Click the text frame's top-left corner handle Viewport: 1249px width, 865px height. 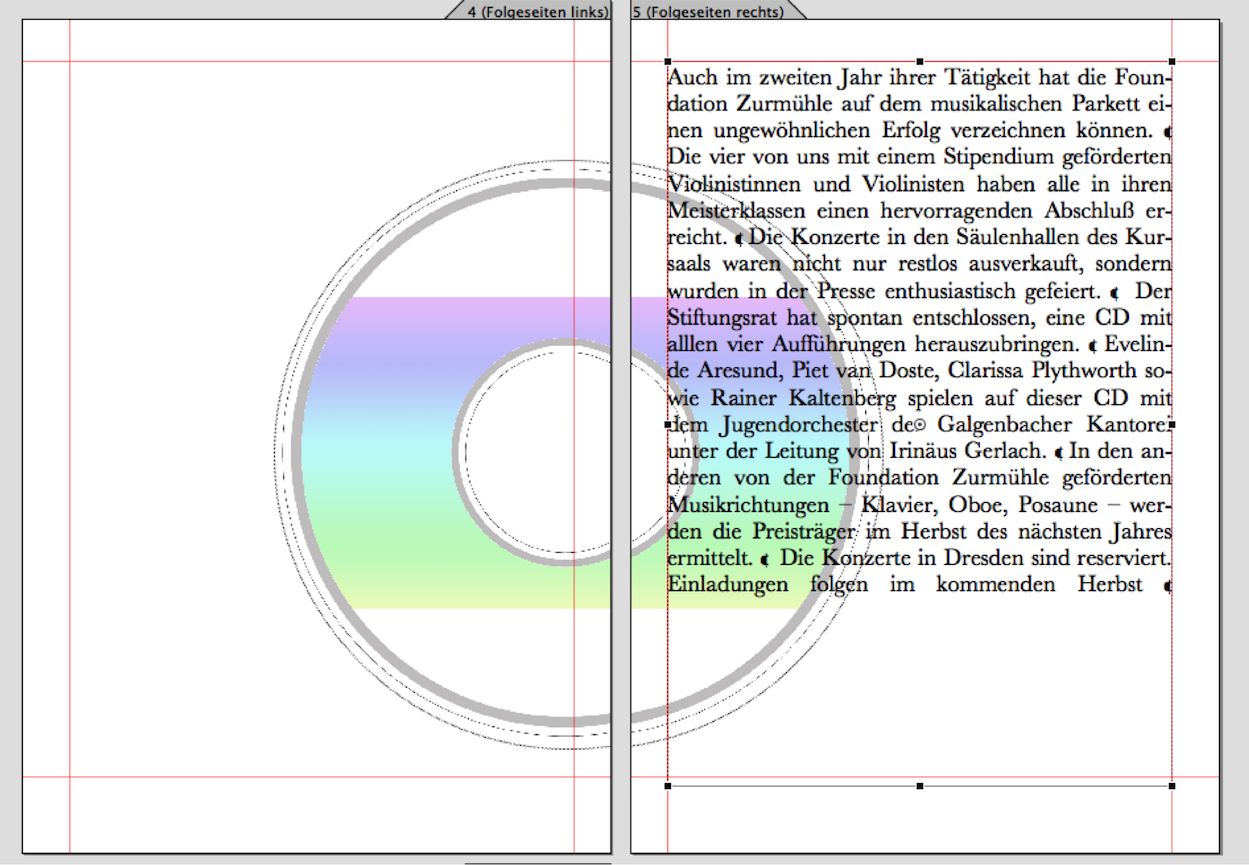(668, 62)
